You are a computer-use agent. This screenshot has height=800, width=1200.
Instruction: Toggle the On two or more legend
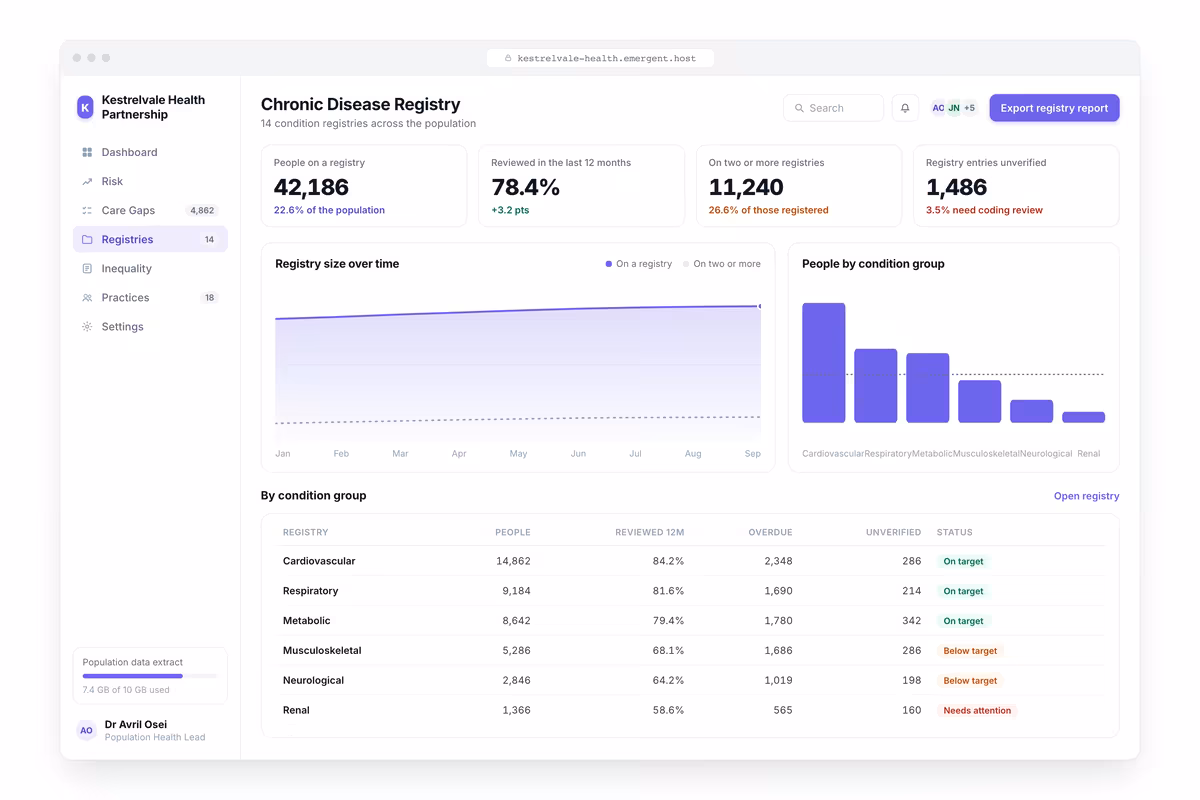[x=722, y=264]
